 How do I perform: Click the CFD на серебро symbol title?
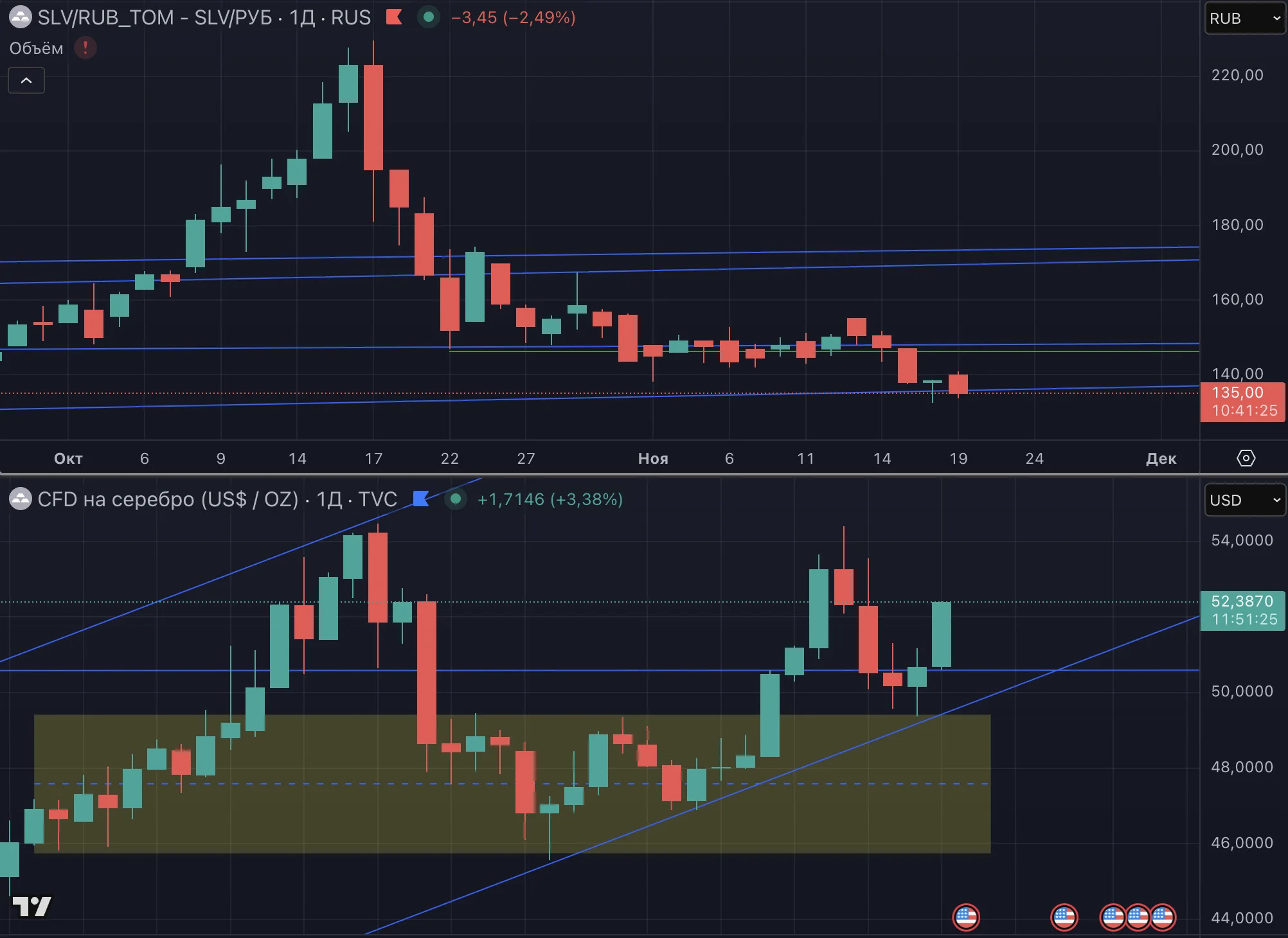[217, 499]
